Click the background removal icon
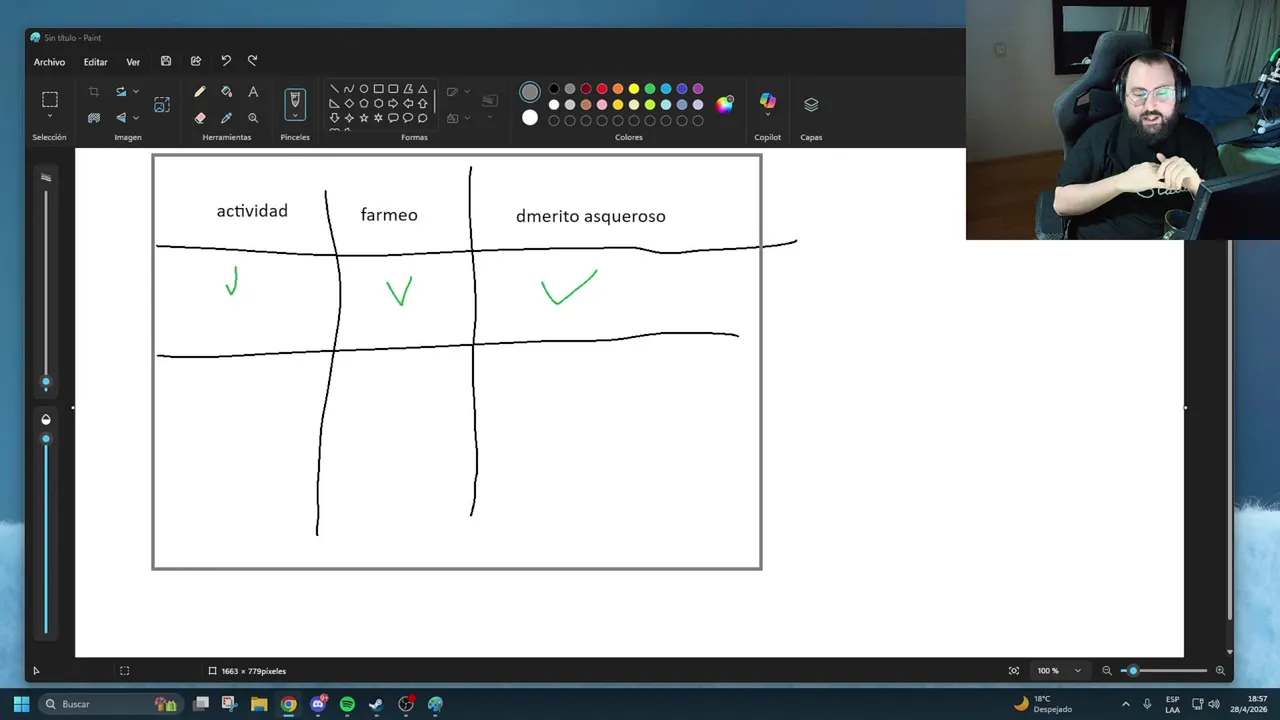Image resolution: width=1280 pixels, height=720 pixels. (x=94, y=117)
